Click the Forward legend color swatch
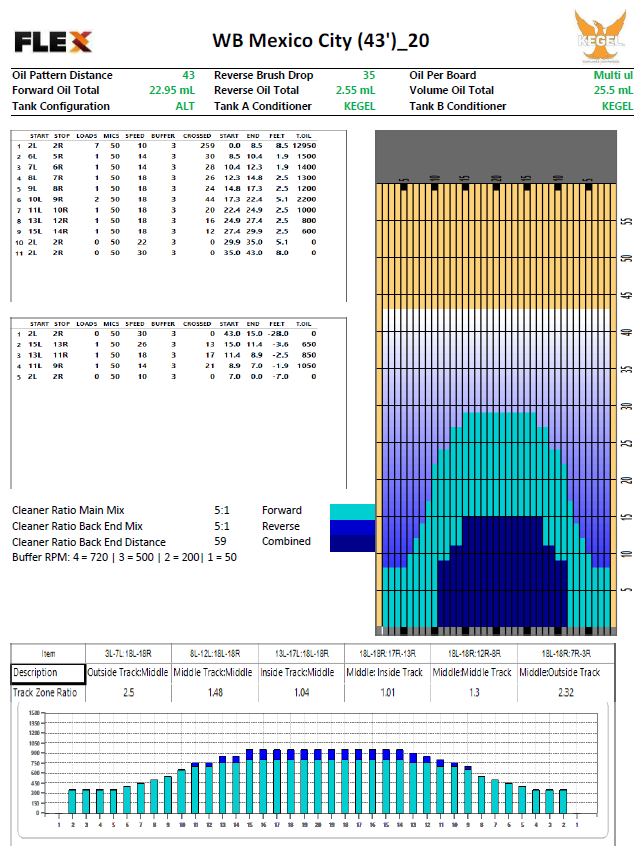The width and height of the screenshot is (634, 865). (x=352, y=511)
